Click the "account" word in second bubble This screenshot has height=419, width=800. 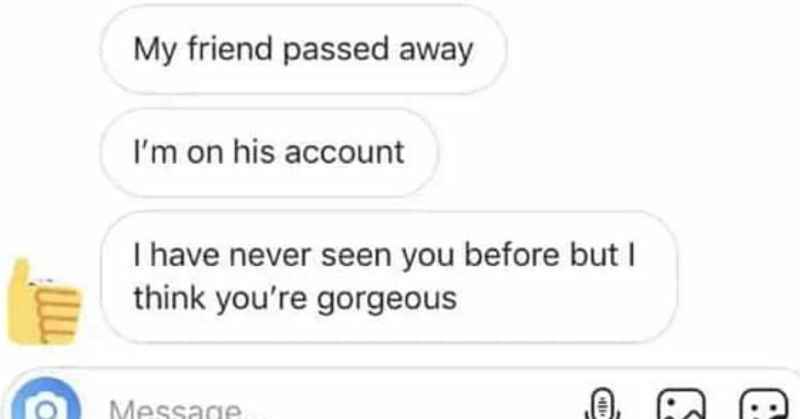(344, 153)
